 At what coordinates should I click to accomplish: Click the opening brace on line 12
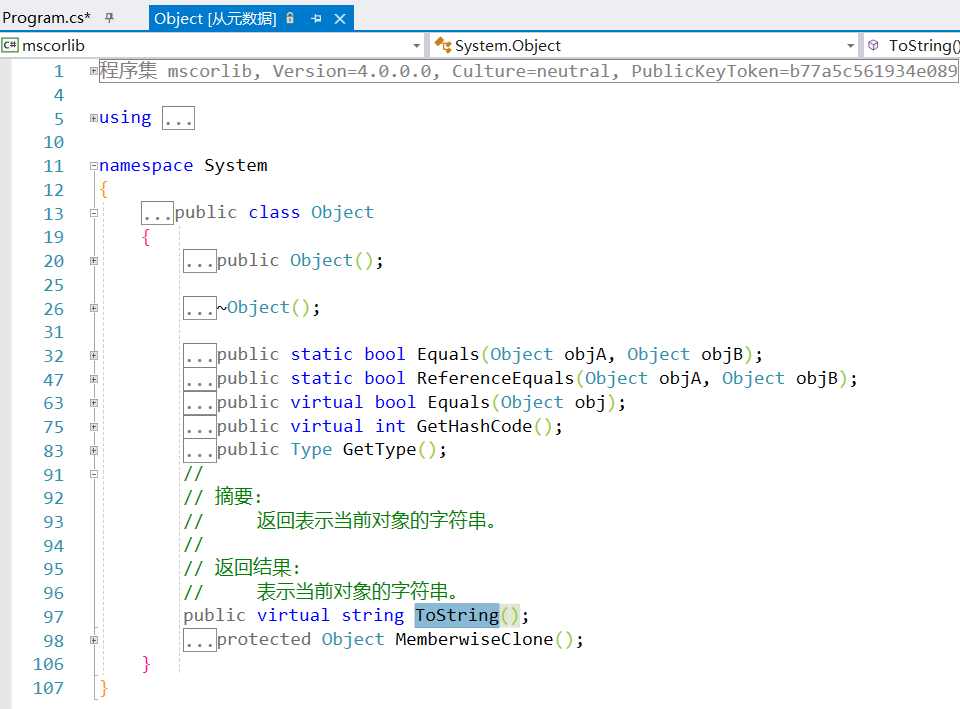click(x=104, y=189)
